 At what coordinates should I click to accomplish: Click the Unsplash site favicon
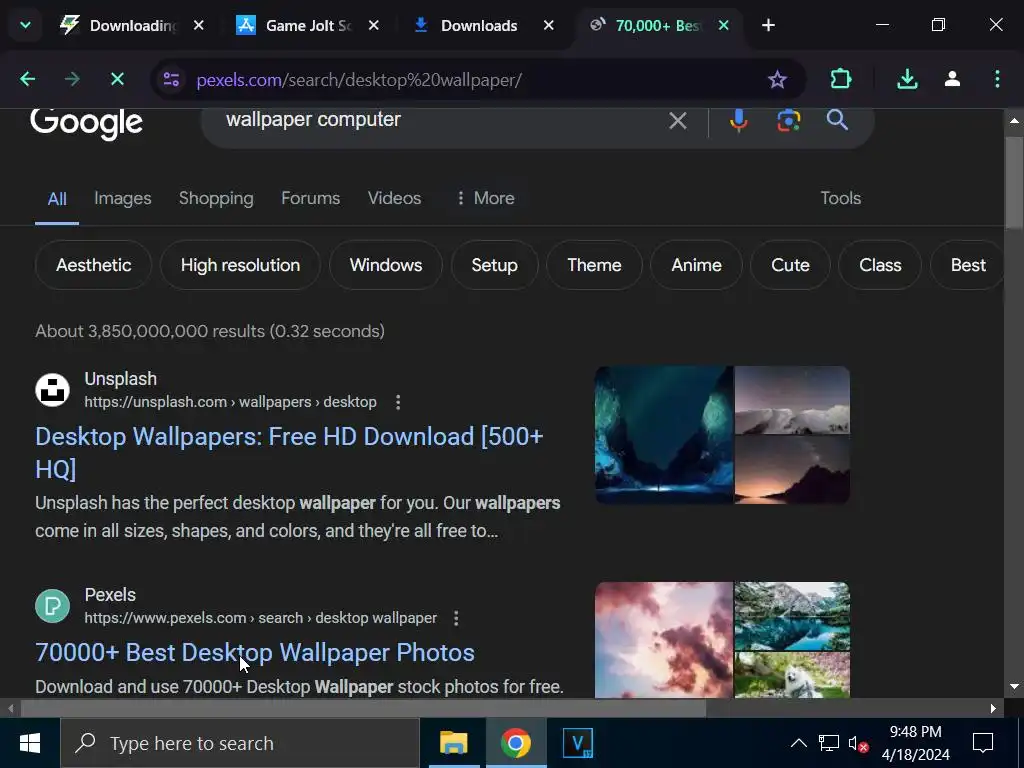52,390
